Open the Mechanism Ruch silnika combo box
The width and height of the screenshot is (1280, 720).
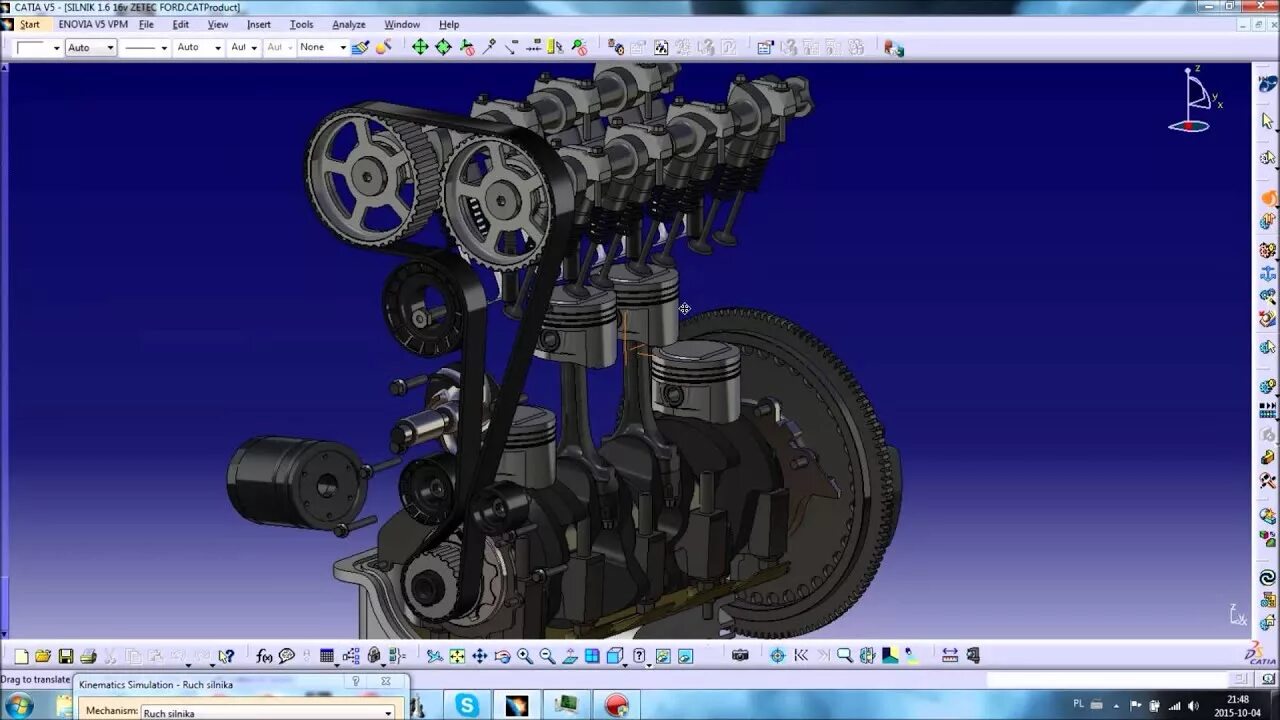[268, 713]
